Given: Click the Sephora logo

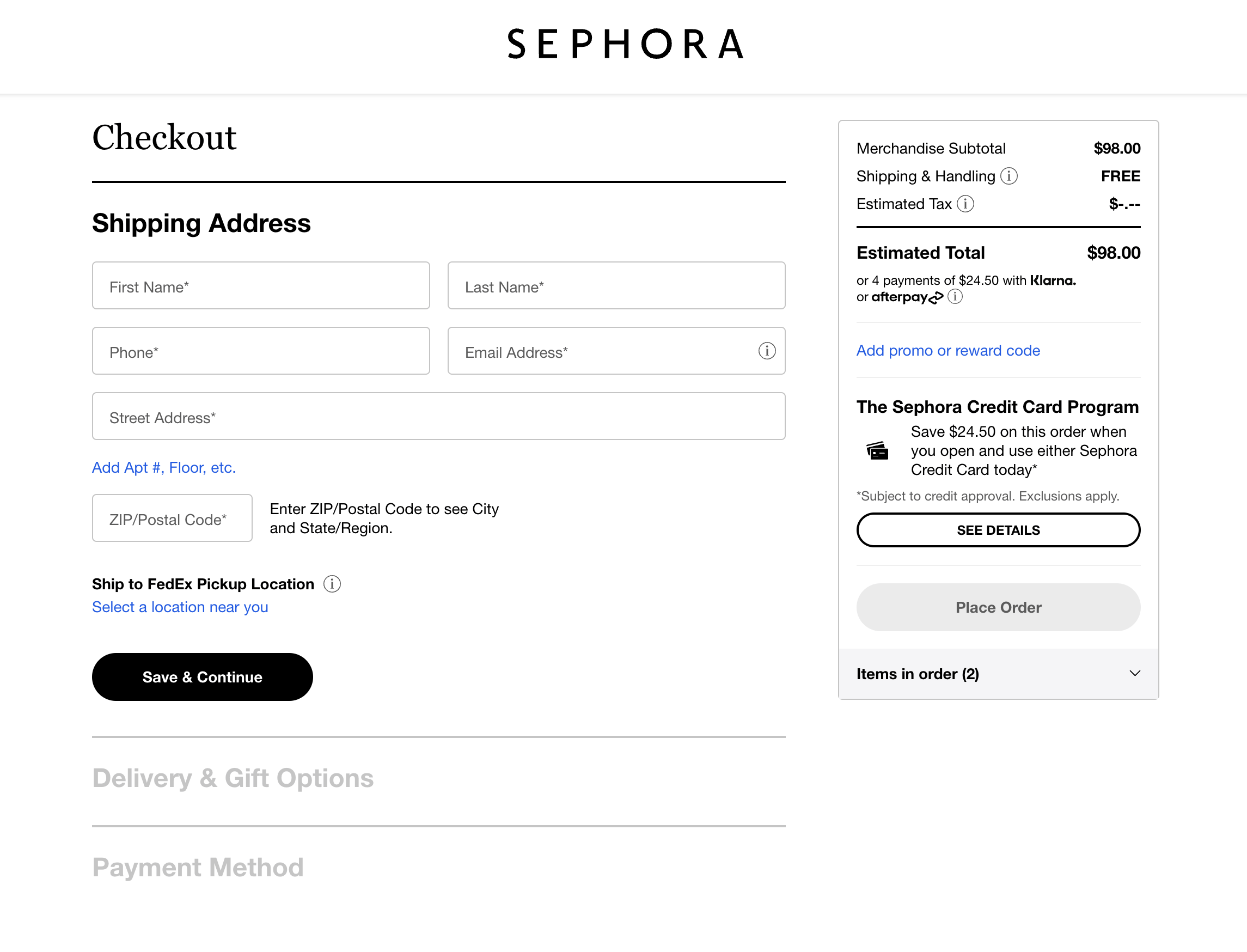Looking at the screenshot, I should click(625, 44).
